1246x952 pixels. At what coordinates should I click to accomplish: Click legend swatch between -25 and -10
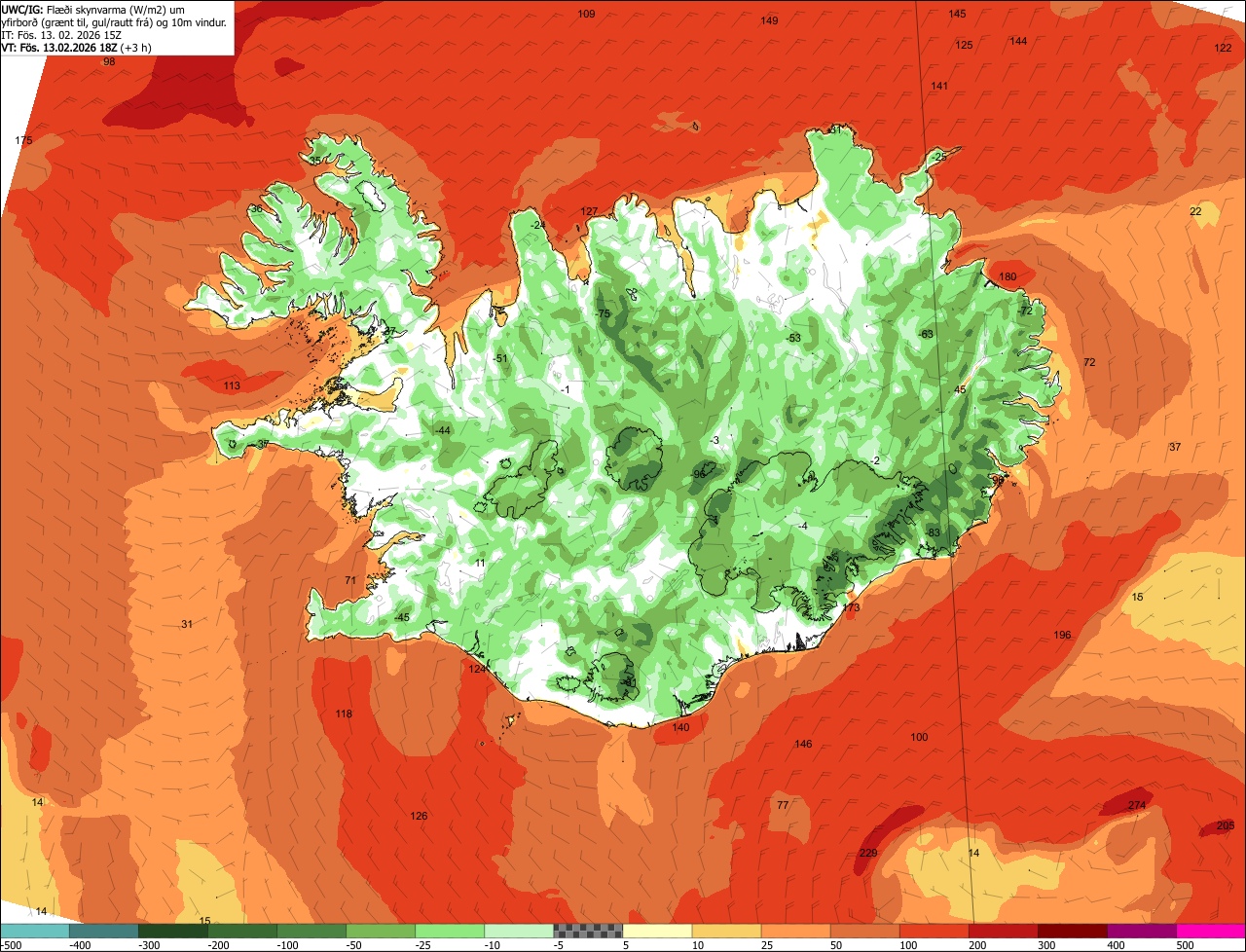pyautogui.click(x=450, y=931)
